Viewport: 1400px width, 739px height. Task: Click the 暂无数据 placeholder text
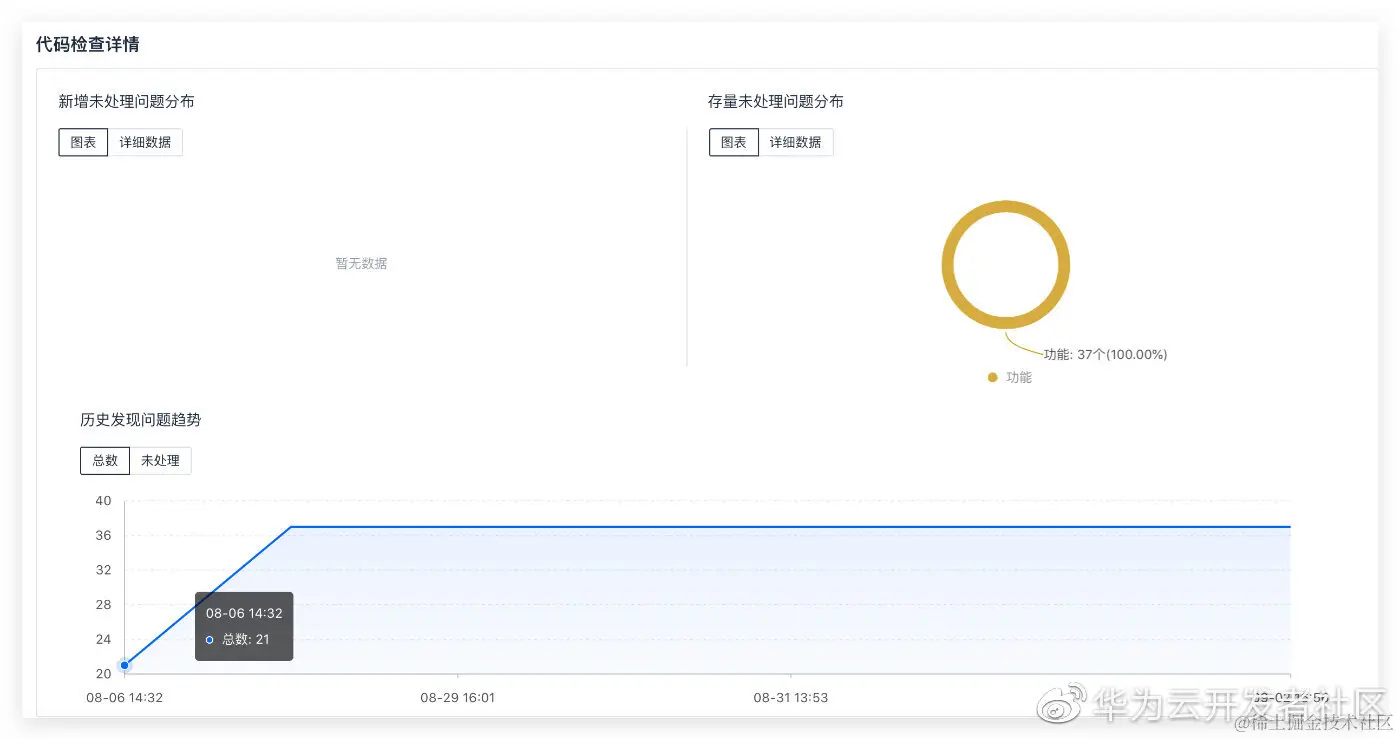pyautogui.click(x=361, y=263)
